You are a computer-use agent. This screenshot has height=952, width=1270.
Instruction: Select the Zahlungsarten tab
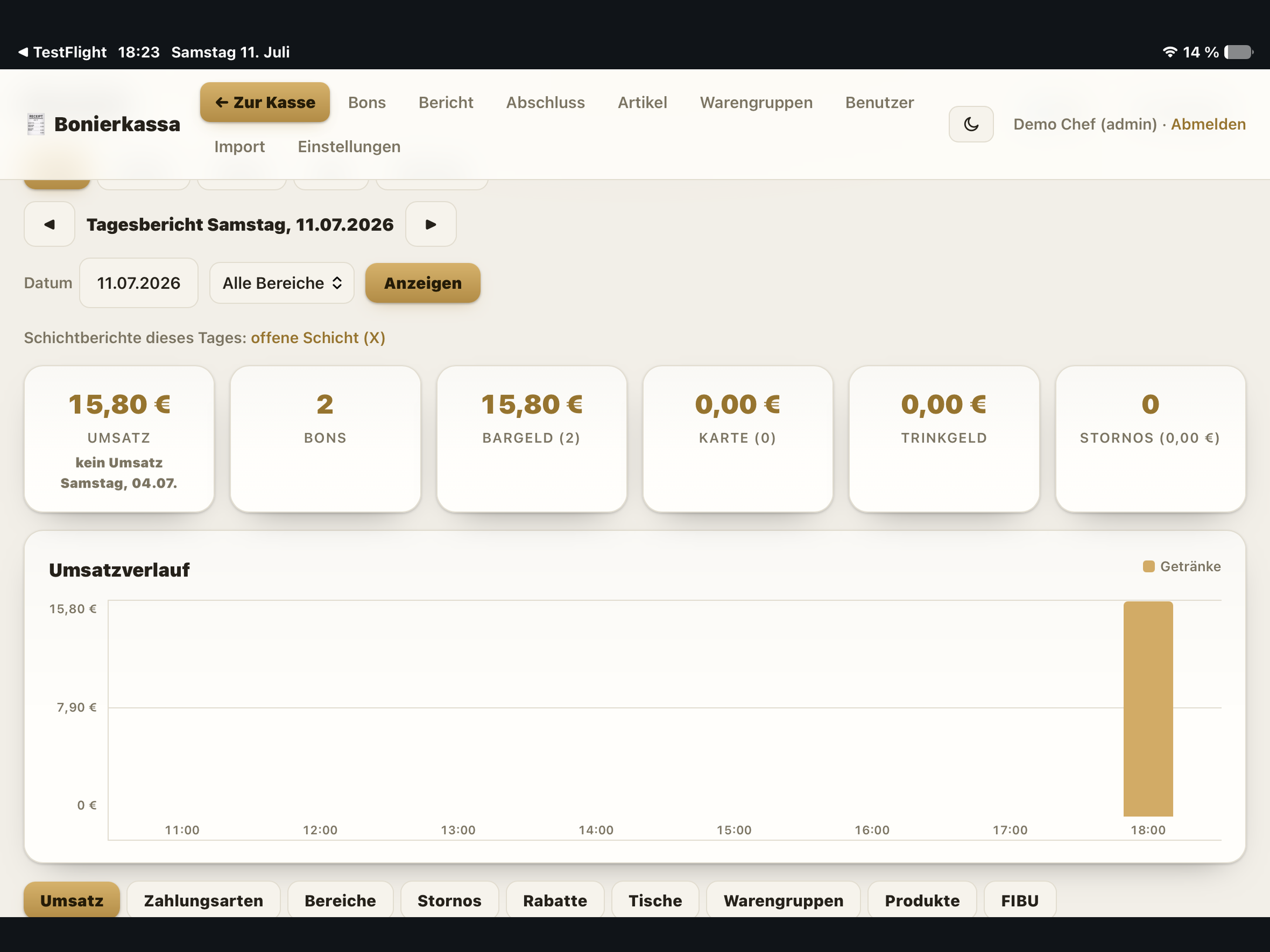coord(203,900)
